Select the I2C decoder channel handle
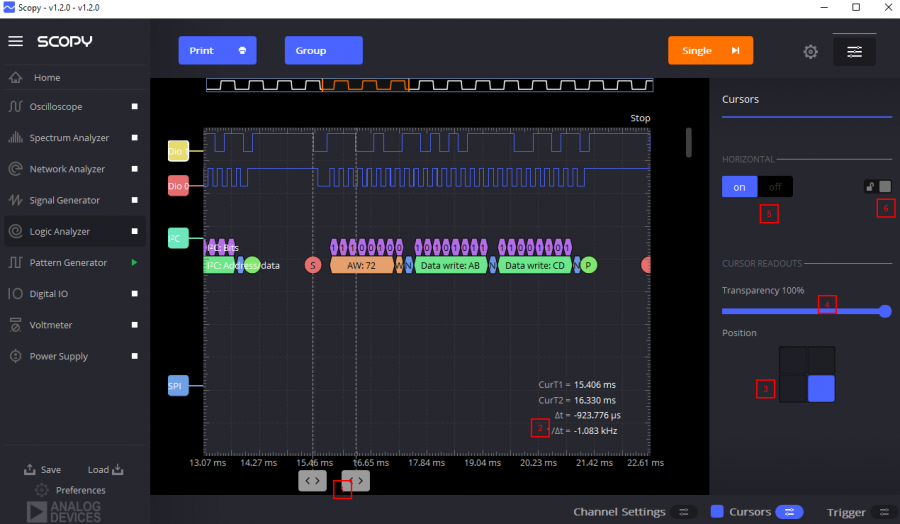 coord(178,238)
